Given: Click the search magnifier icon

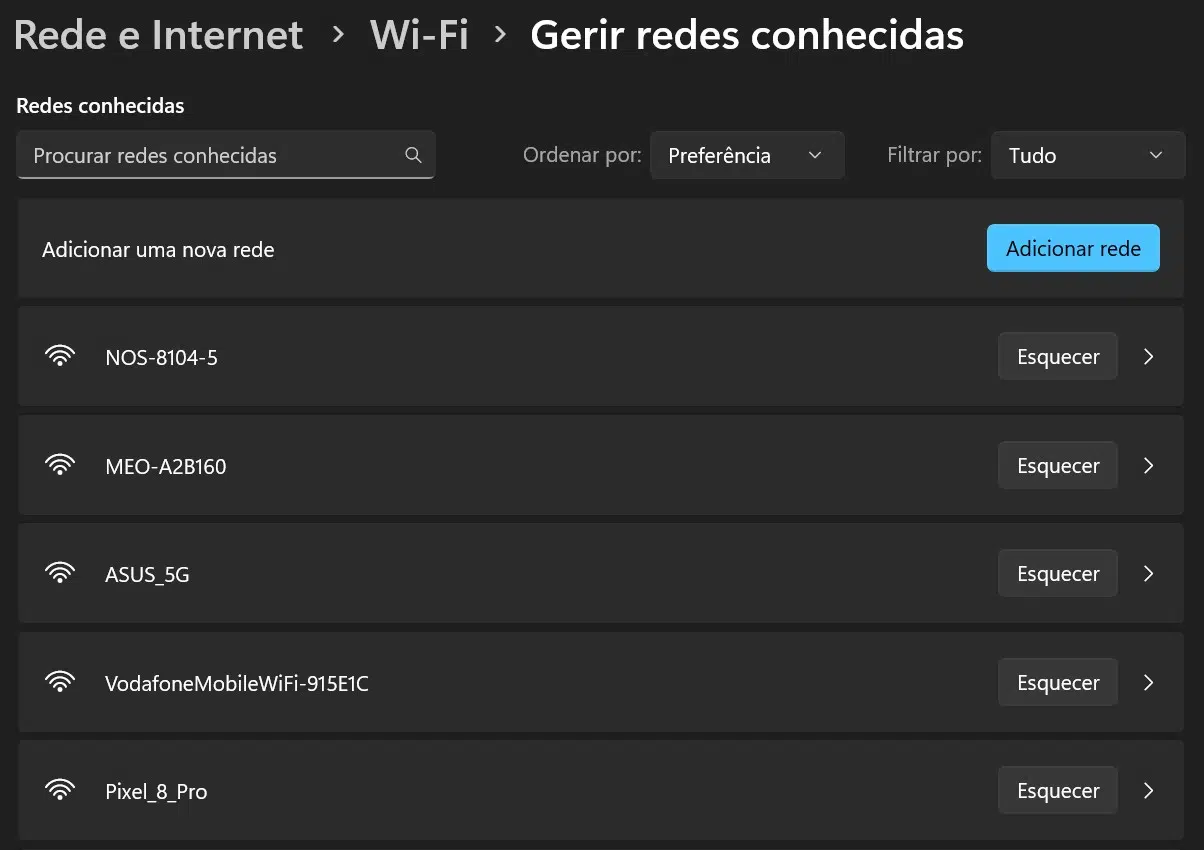Looking at the screenshot, I should (x=413, y=155).
